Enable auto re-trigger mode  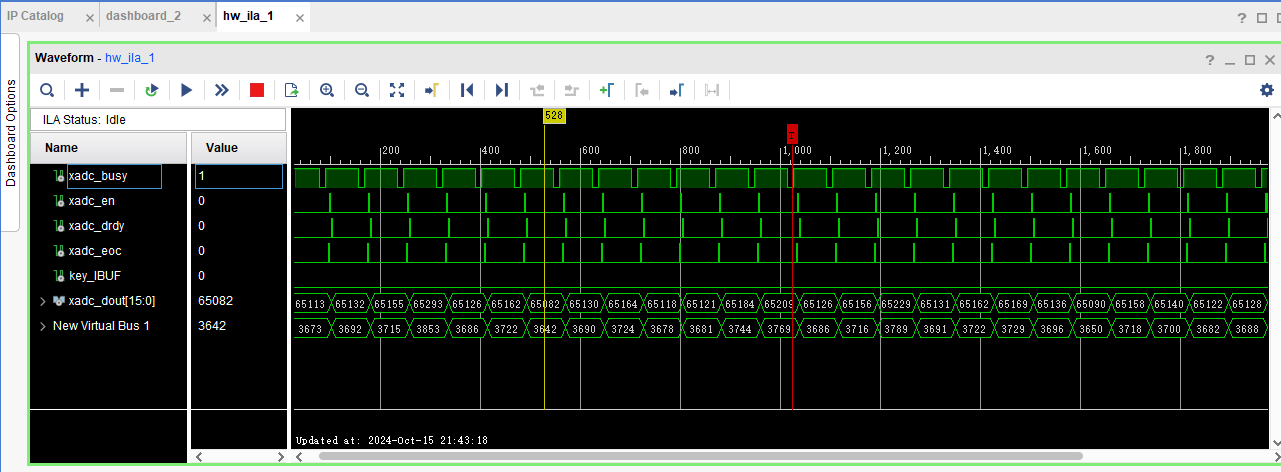pyautogui.click(x=151, y=90)
